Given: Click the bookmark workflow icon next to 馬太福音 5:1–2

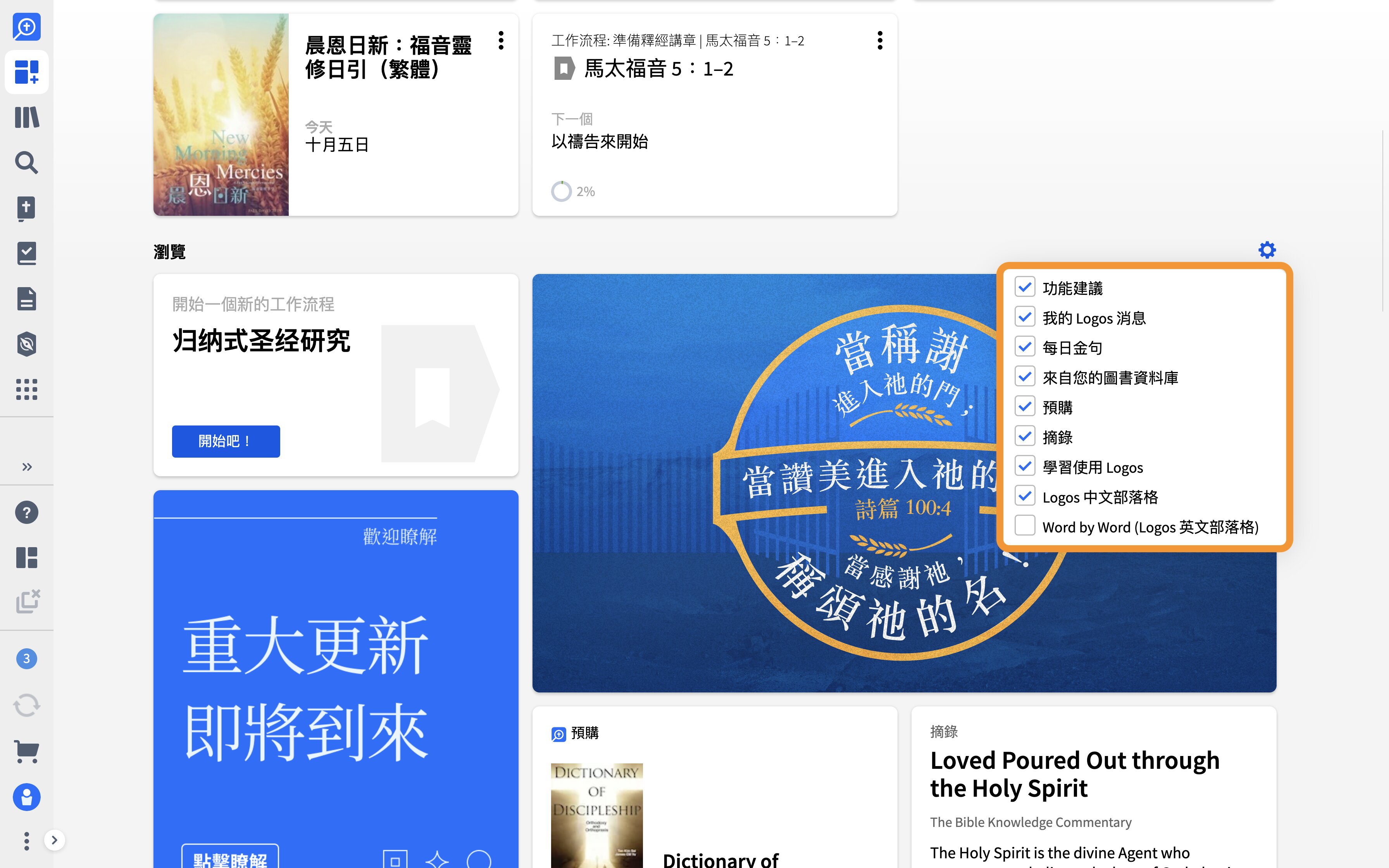Looking at the screenshot, I should coord(564,69).
